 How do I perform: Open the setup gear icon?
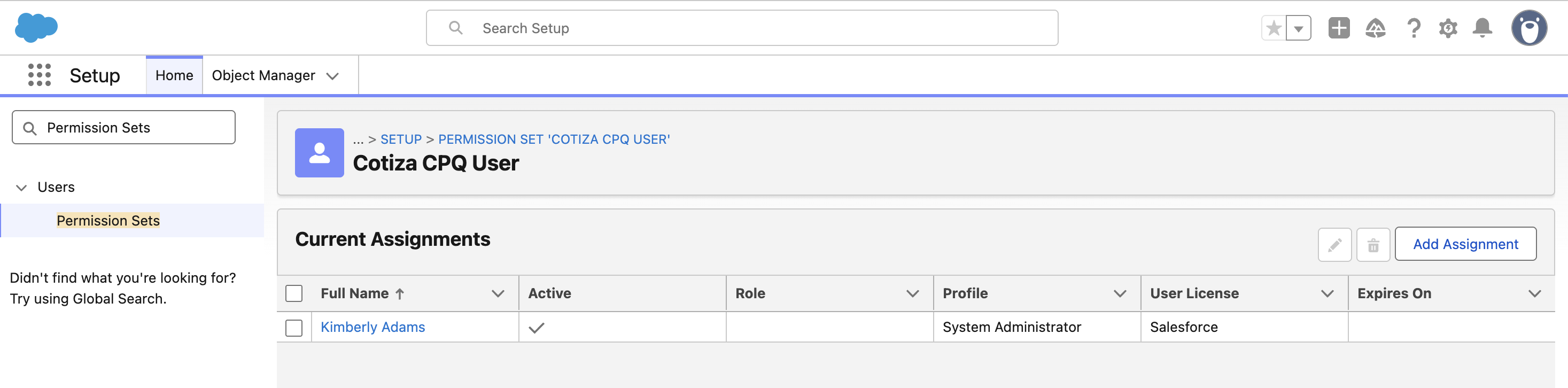tap(1447, 28)
